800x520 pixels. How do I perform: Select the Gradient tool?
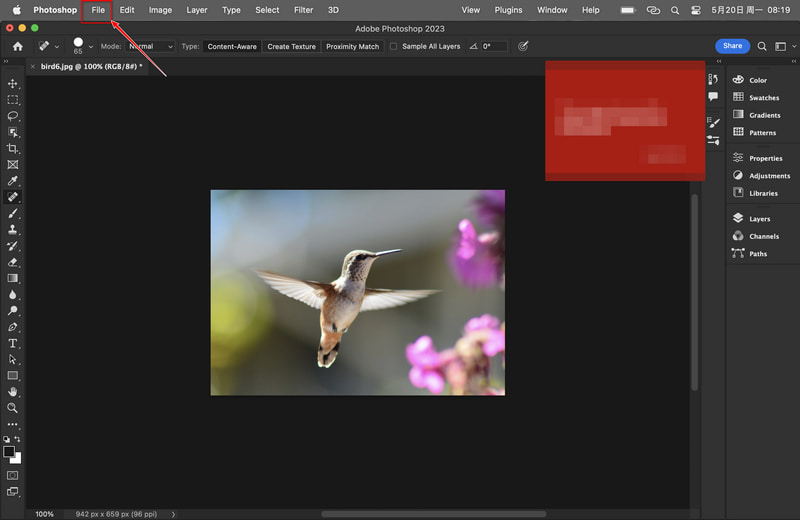pyautogui.click(x=12, y=278)
